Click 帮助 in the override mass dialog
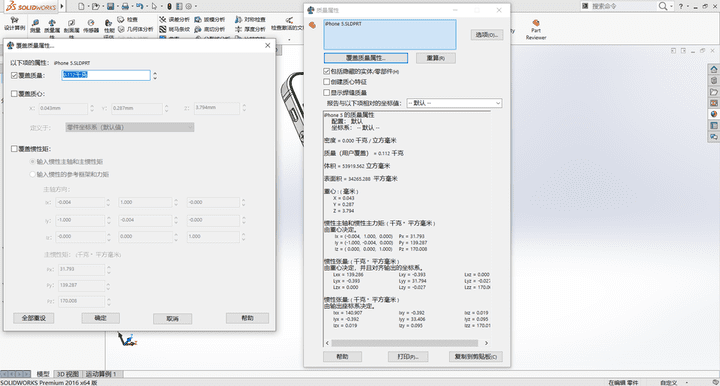720x386 pixels. 247,318
